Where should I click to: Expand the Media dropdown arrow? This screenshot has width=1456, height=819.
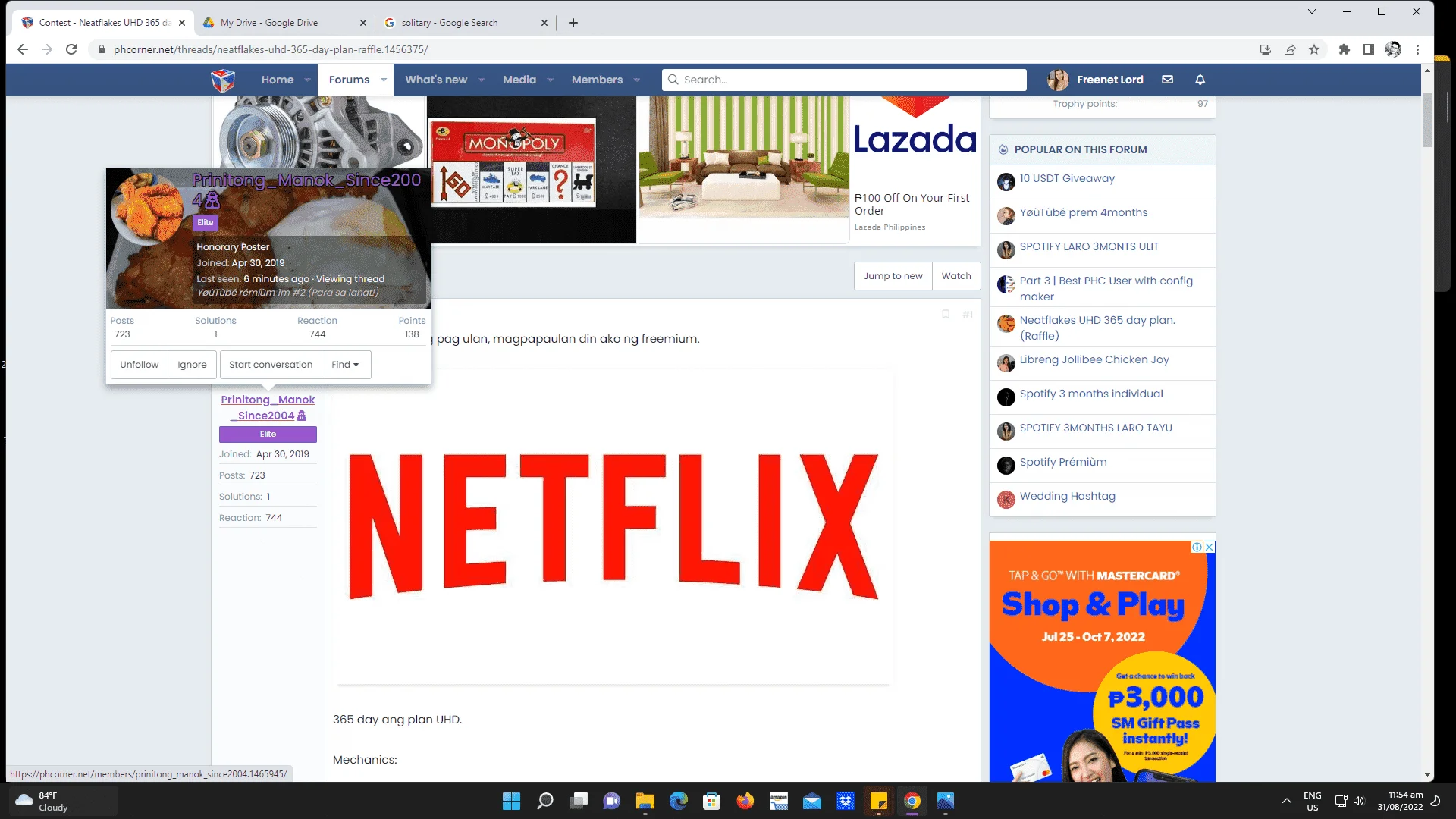(551, 80)
